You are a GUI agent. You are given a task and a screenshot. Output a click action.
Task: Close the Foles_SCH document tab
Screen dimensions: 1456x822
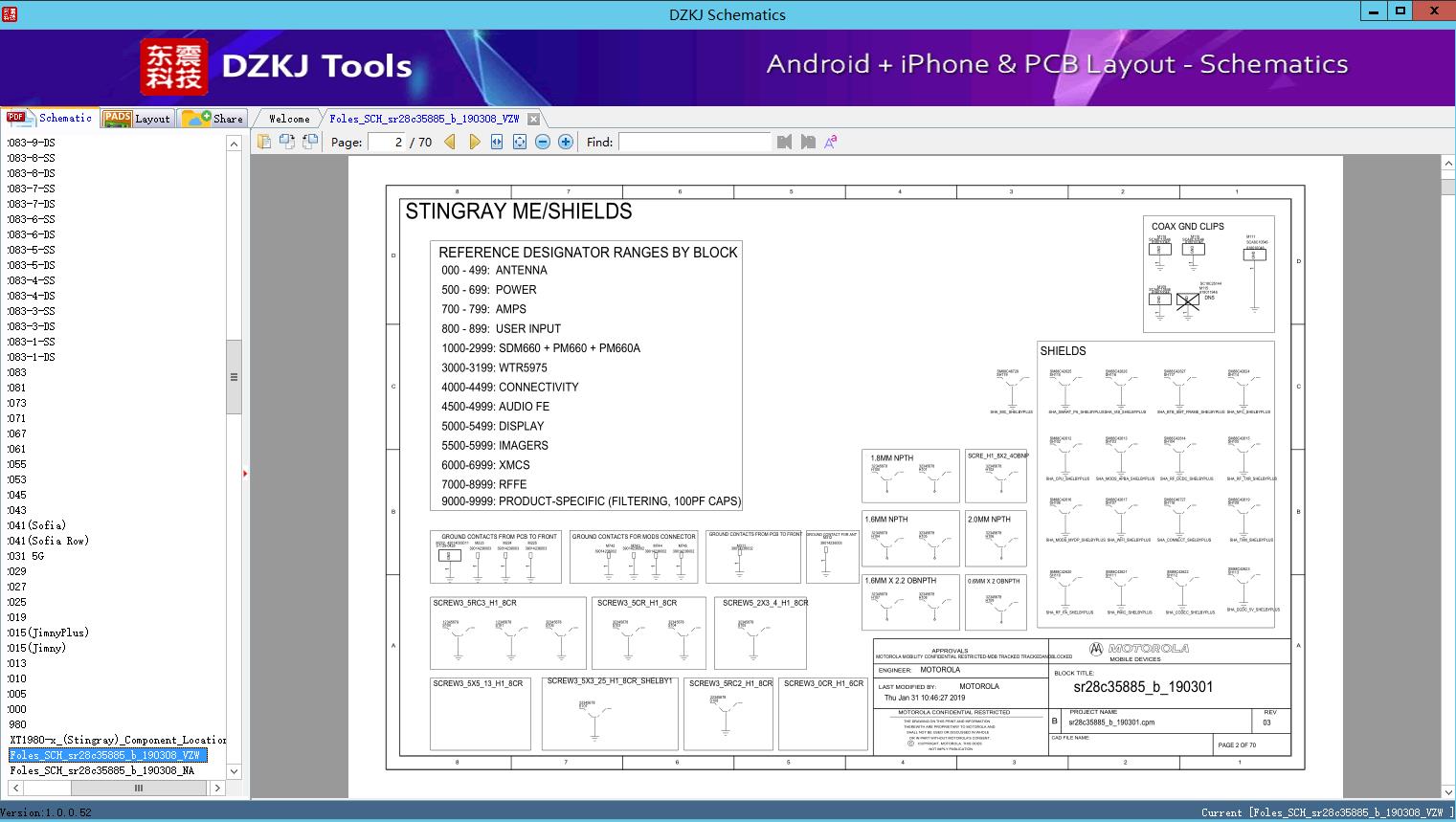point(534,119)
